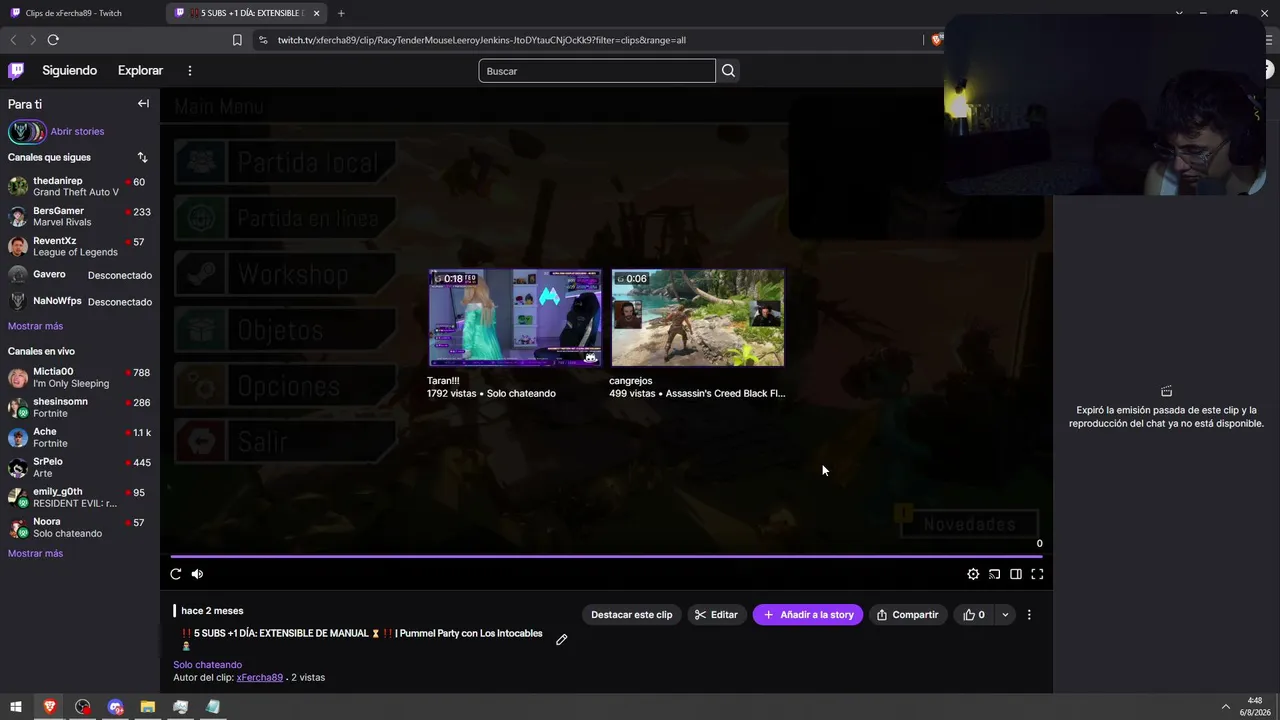The height and width of the screenshot is (720, 1280).
Task: Open the Windows Start menu
Action: pyautogui.click(x=16, y=707)
